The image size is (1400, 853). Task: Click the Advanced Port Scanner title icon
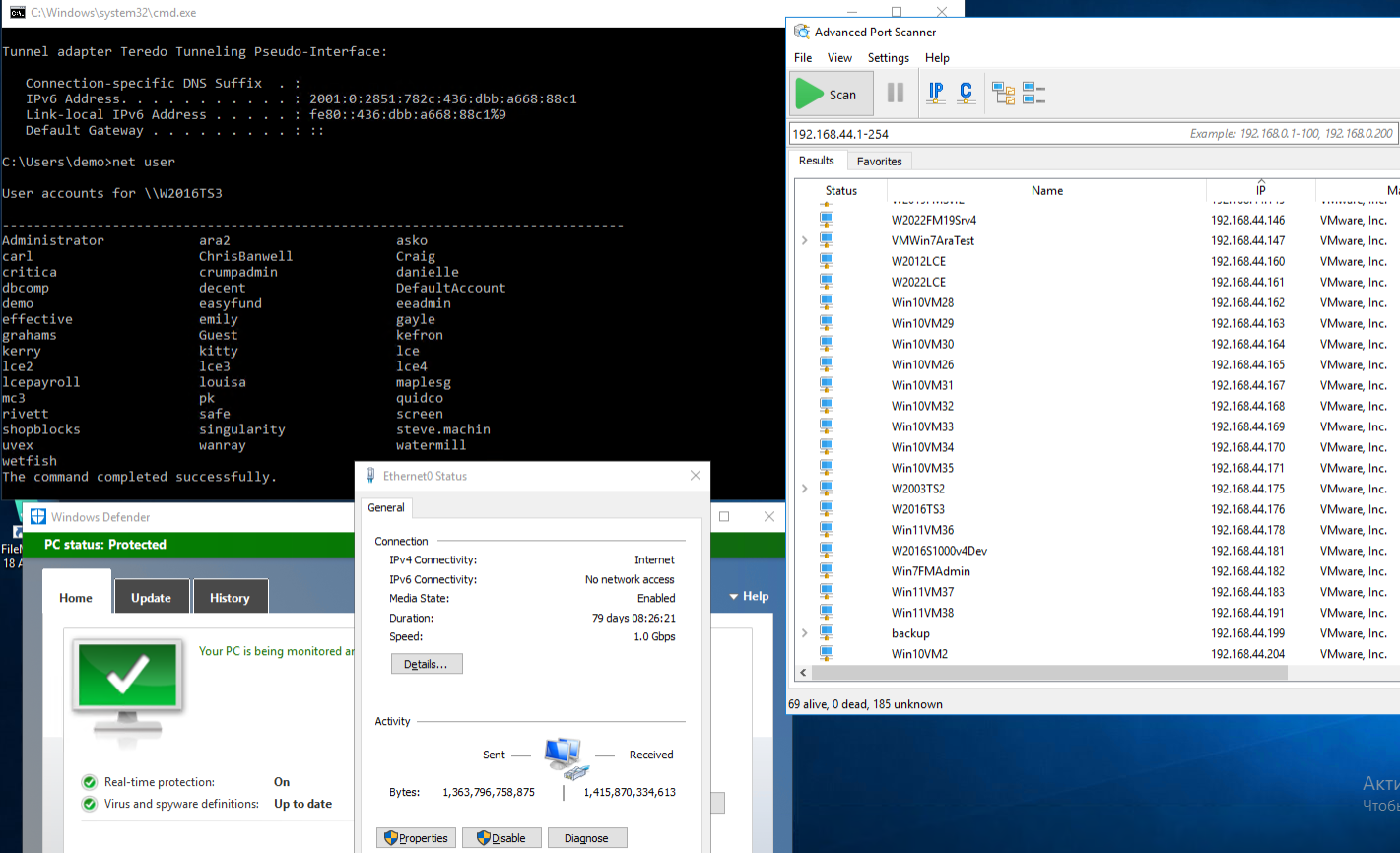click(802, 32)
